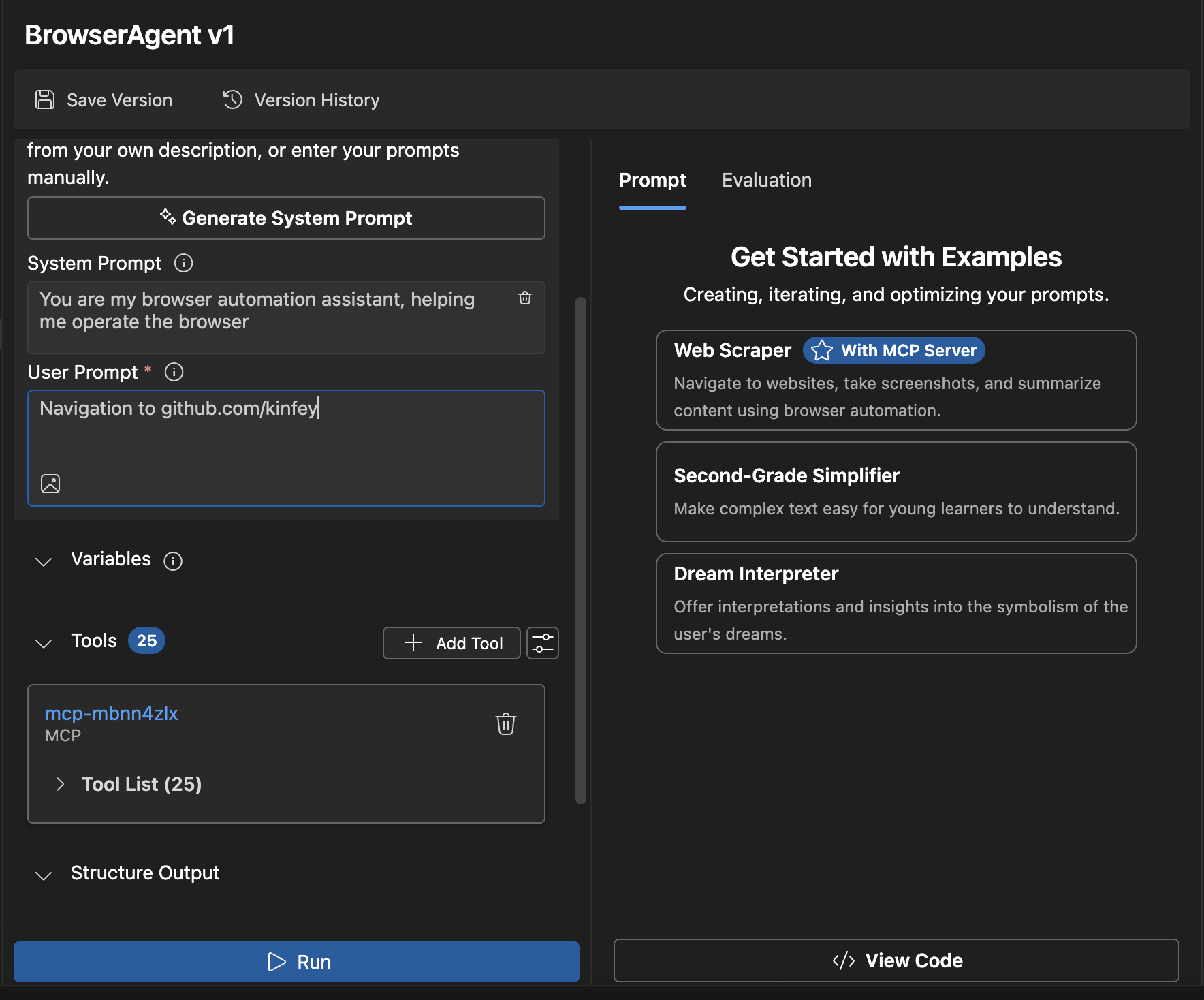Viewport: 1204px width, 1000px height.
Task: Click the Structure Output label
Action: pyautogui.click(x=145, y=873)
